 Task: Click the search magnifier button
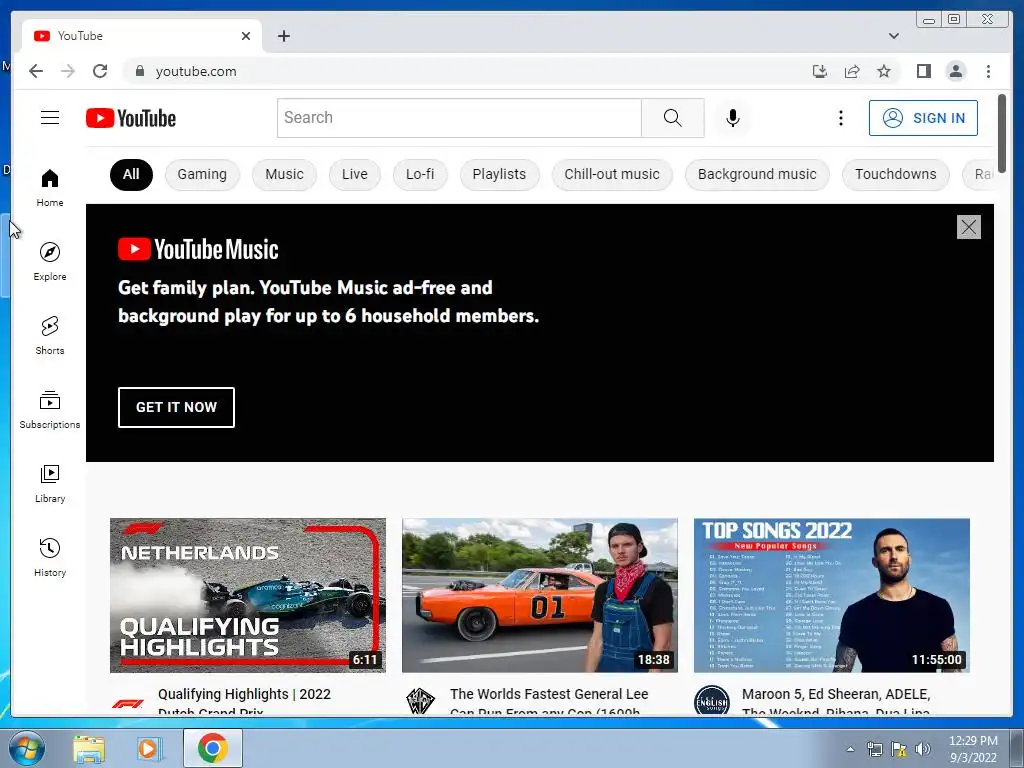[x=673, y=118]
